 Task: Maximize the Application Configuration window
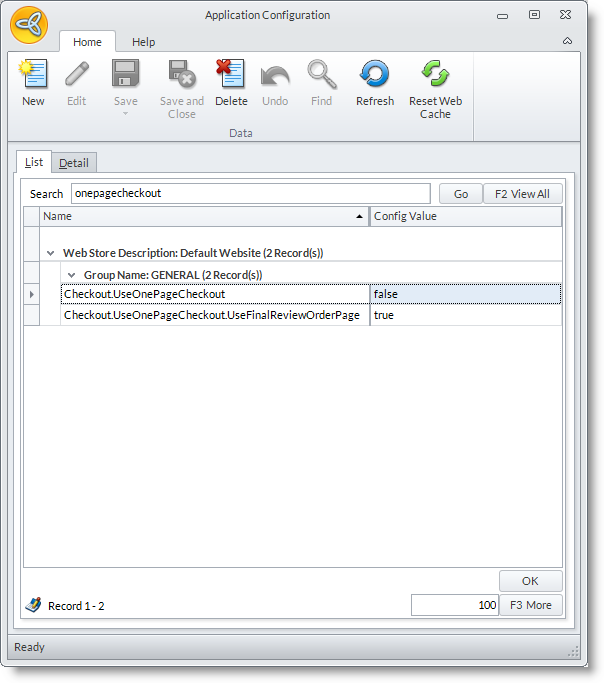click(534, 15)
